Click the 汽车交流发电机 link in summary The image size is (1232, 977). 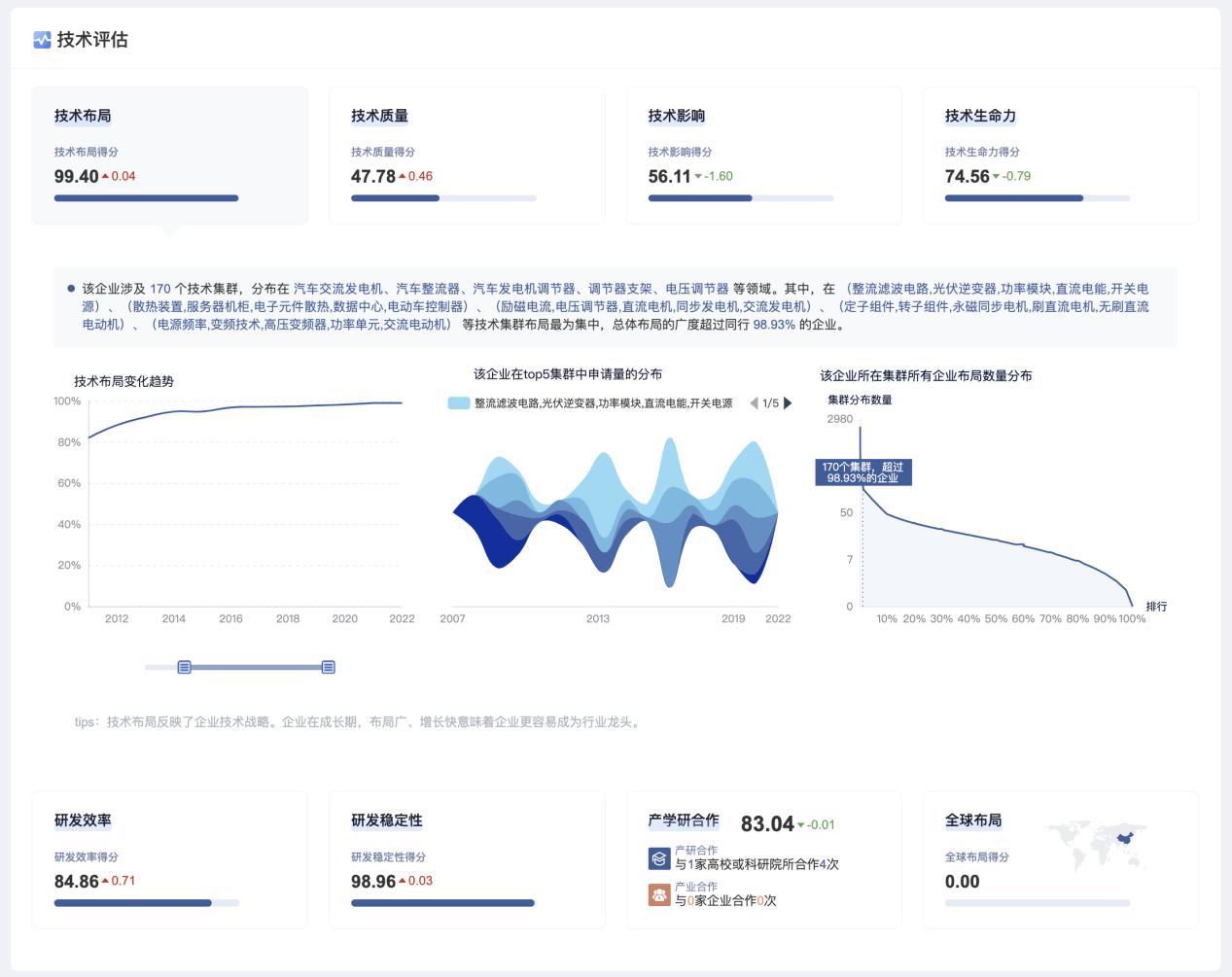pyautogui.click(x=338, y=289)
